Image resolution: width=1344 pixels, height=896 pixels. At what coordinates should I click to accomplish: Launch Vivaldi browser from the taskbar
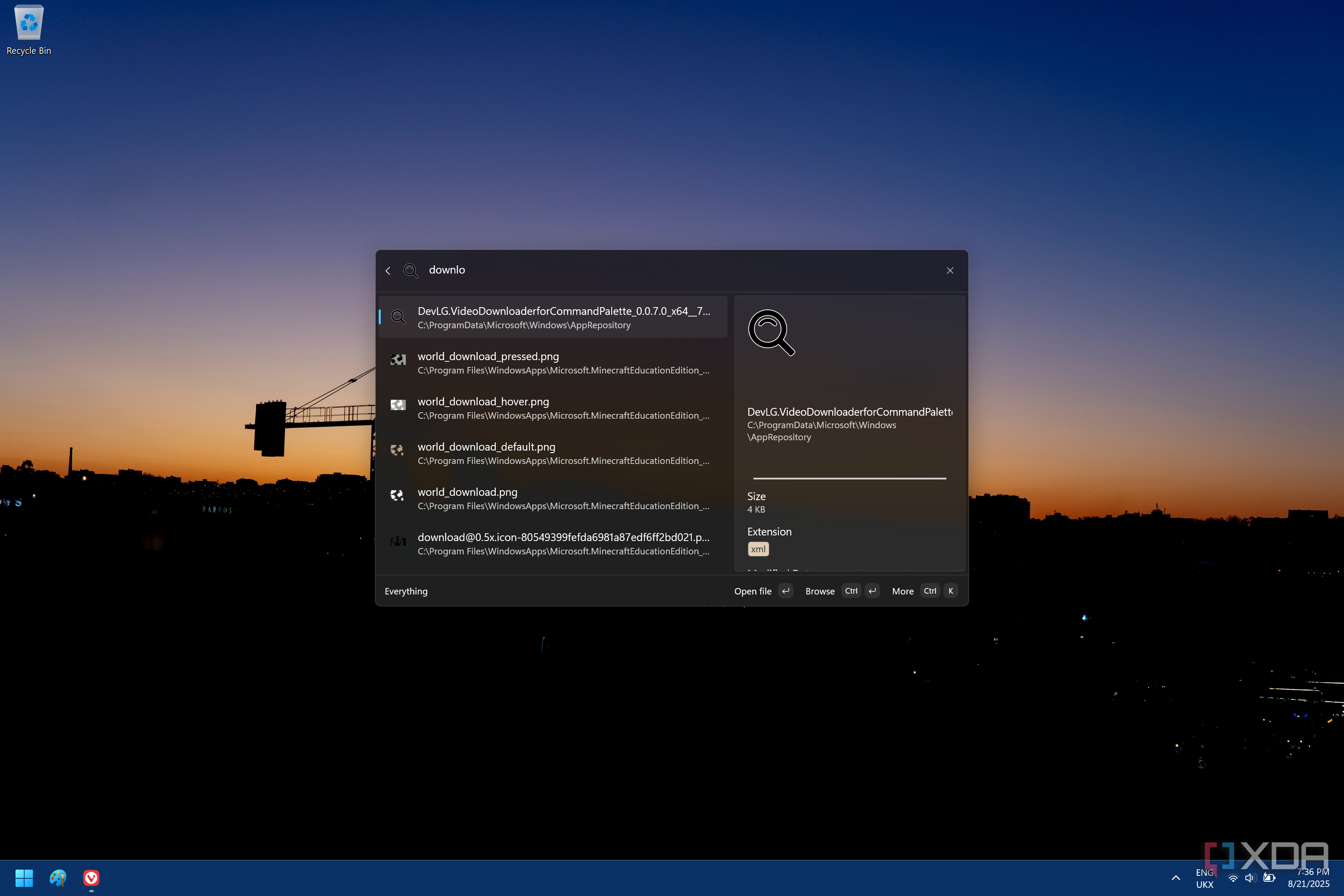[x=91, y=878]
